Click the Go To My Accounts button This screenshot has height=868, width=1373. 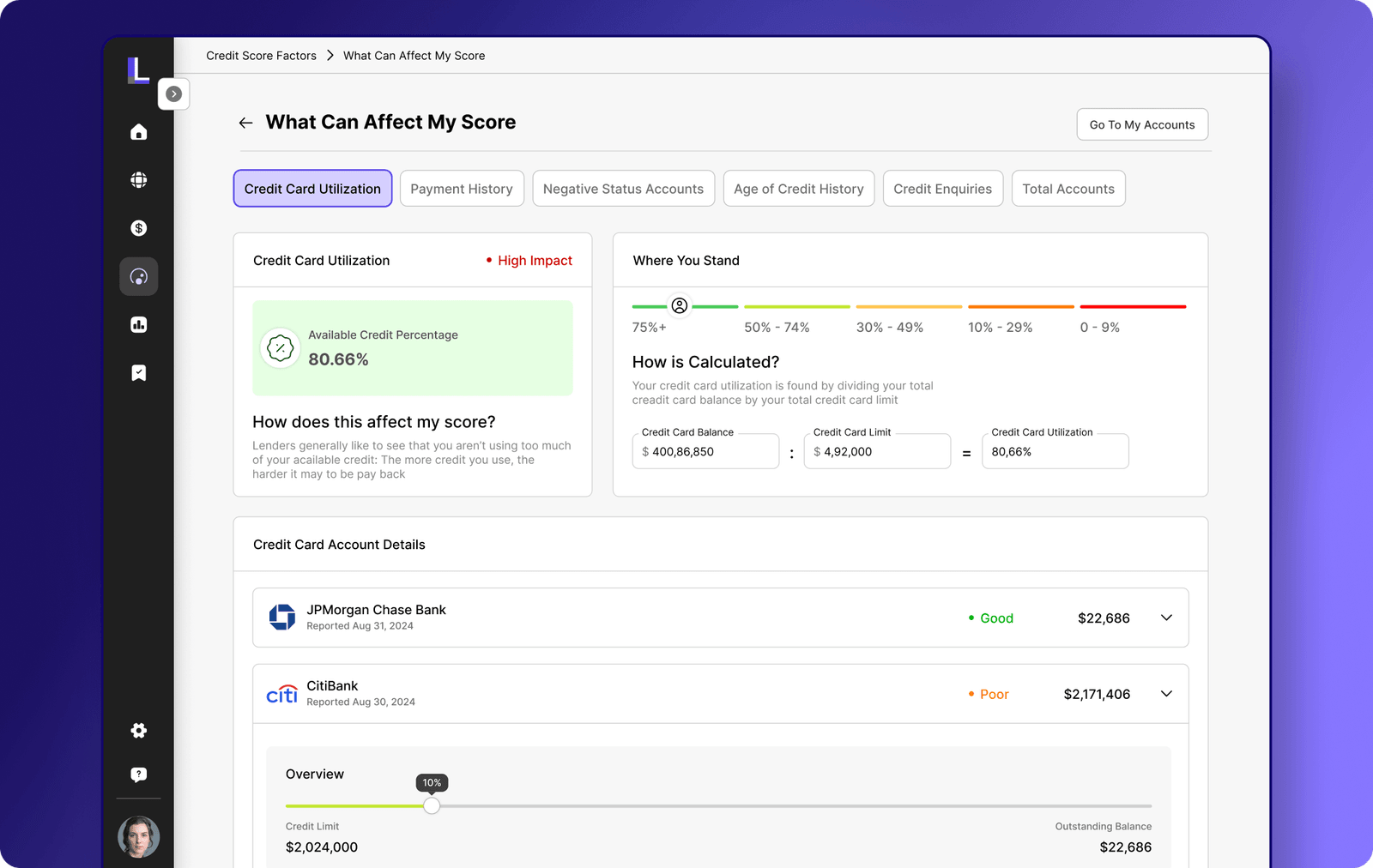coord(1141,124)
